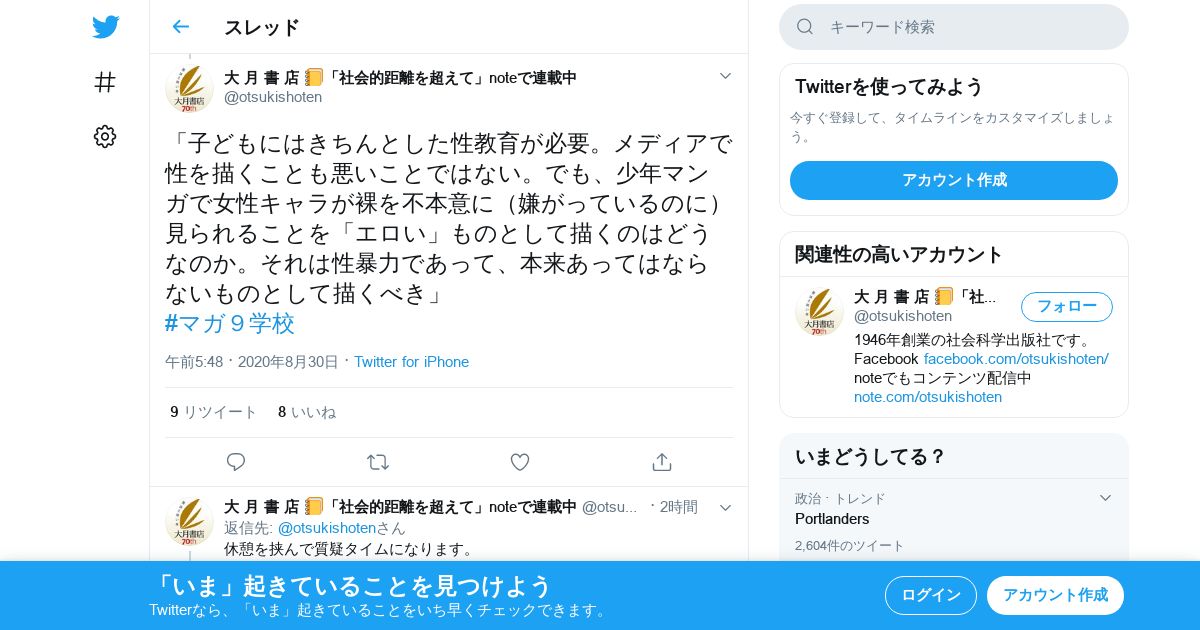Open the note.com/otsukishoten link
This screenshot has height=630, width=1200.
point(928,397)
